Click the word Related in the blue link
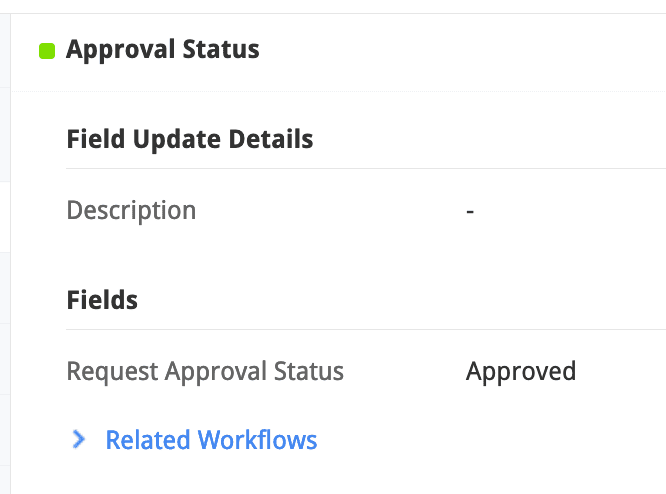Image resolution: width=666 pixels, height=494 pixels. click(149, 440)
